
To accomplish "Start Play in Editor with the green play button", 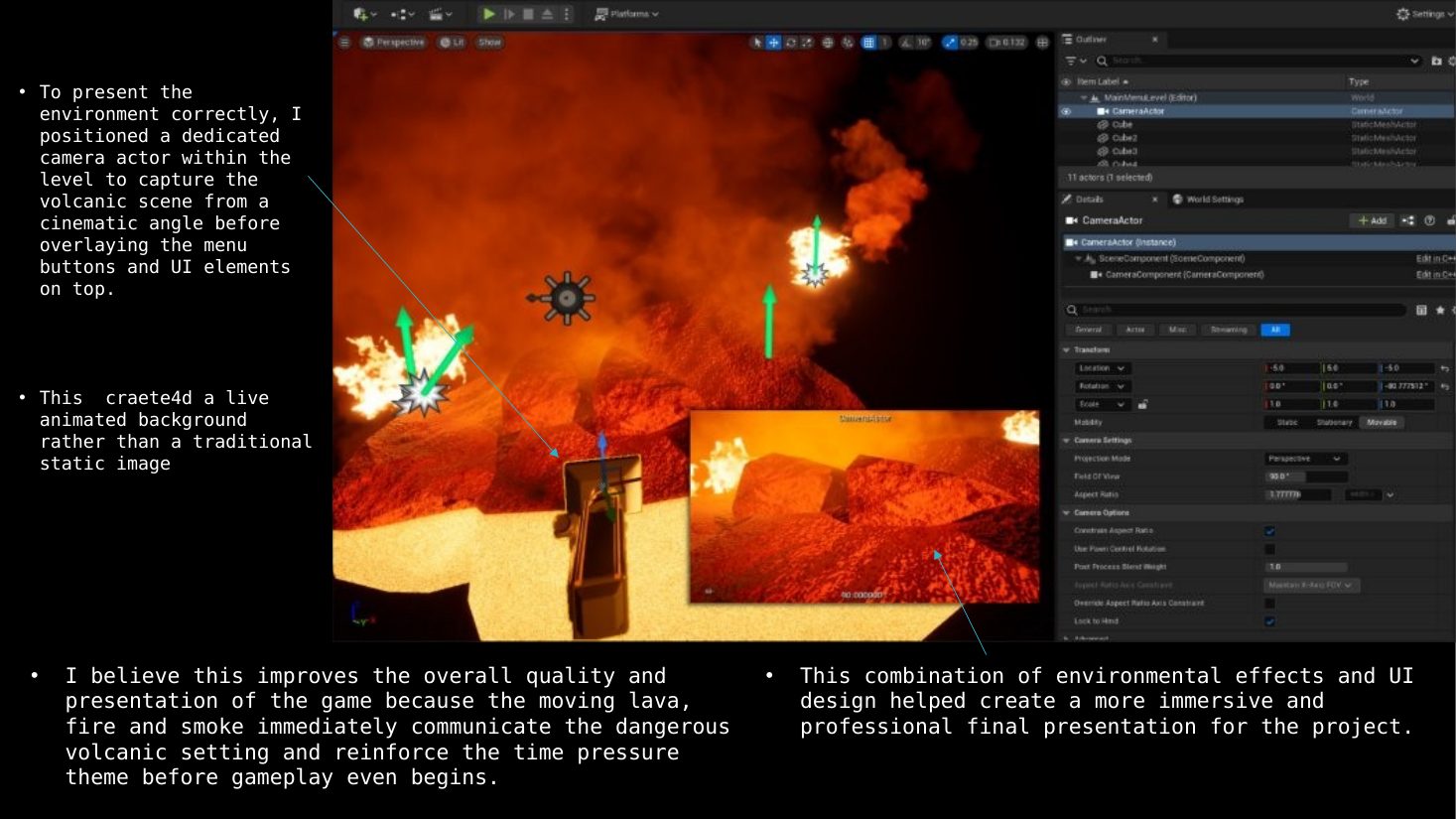I will [x=489, y=14].
